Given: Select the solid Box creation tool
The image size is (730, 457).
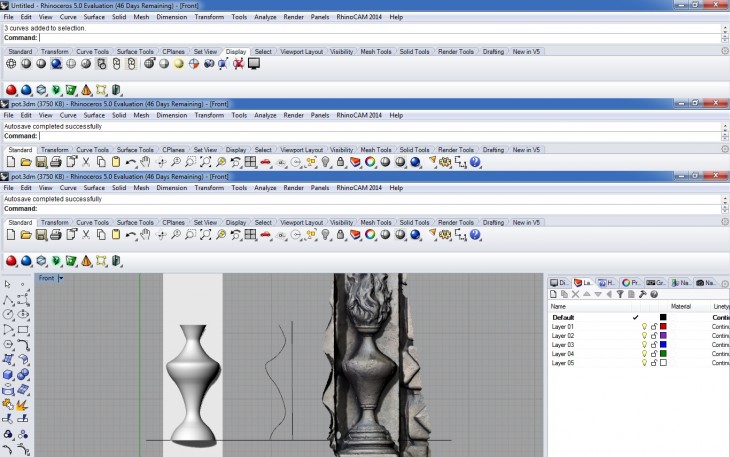Looking at the screenshot, I should pyautogui.click(x=8, y=374).
